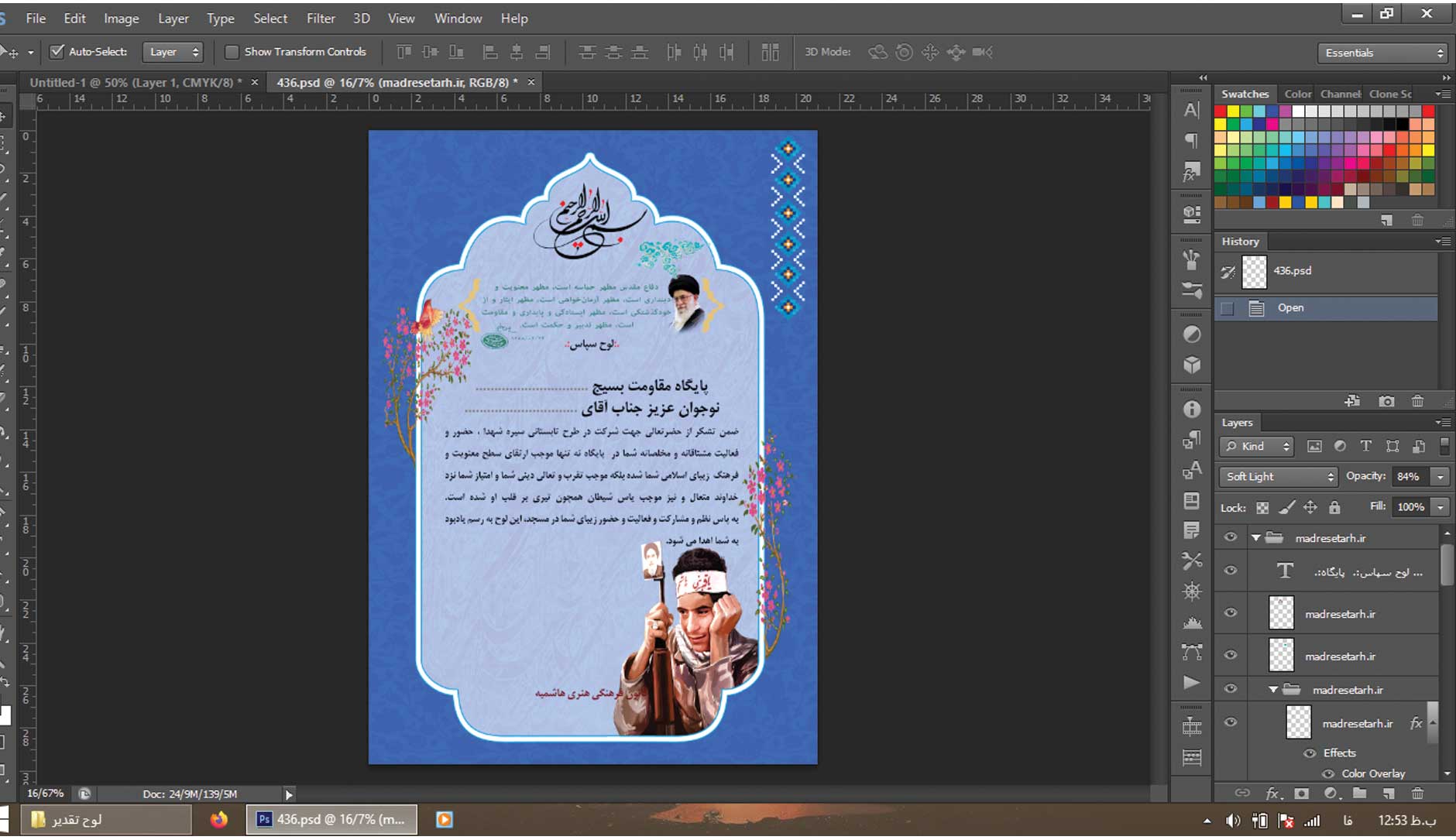The height and width of the screenshot is (840, 1456).
Task: Select the 436.psd history snapshot
Action: pos(1326,271)
